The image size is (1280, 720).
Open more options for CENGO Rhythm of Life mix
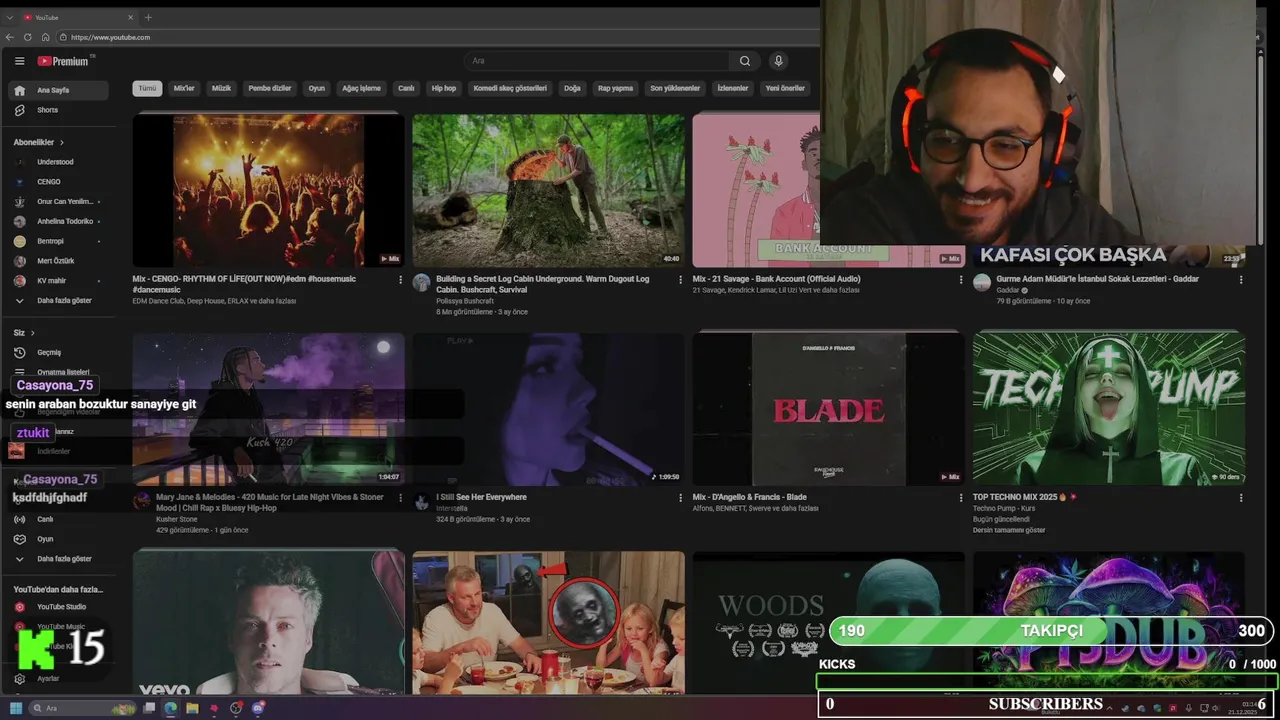401,280
